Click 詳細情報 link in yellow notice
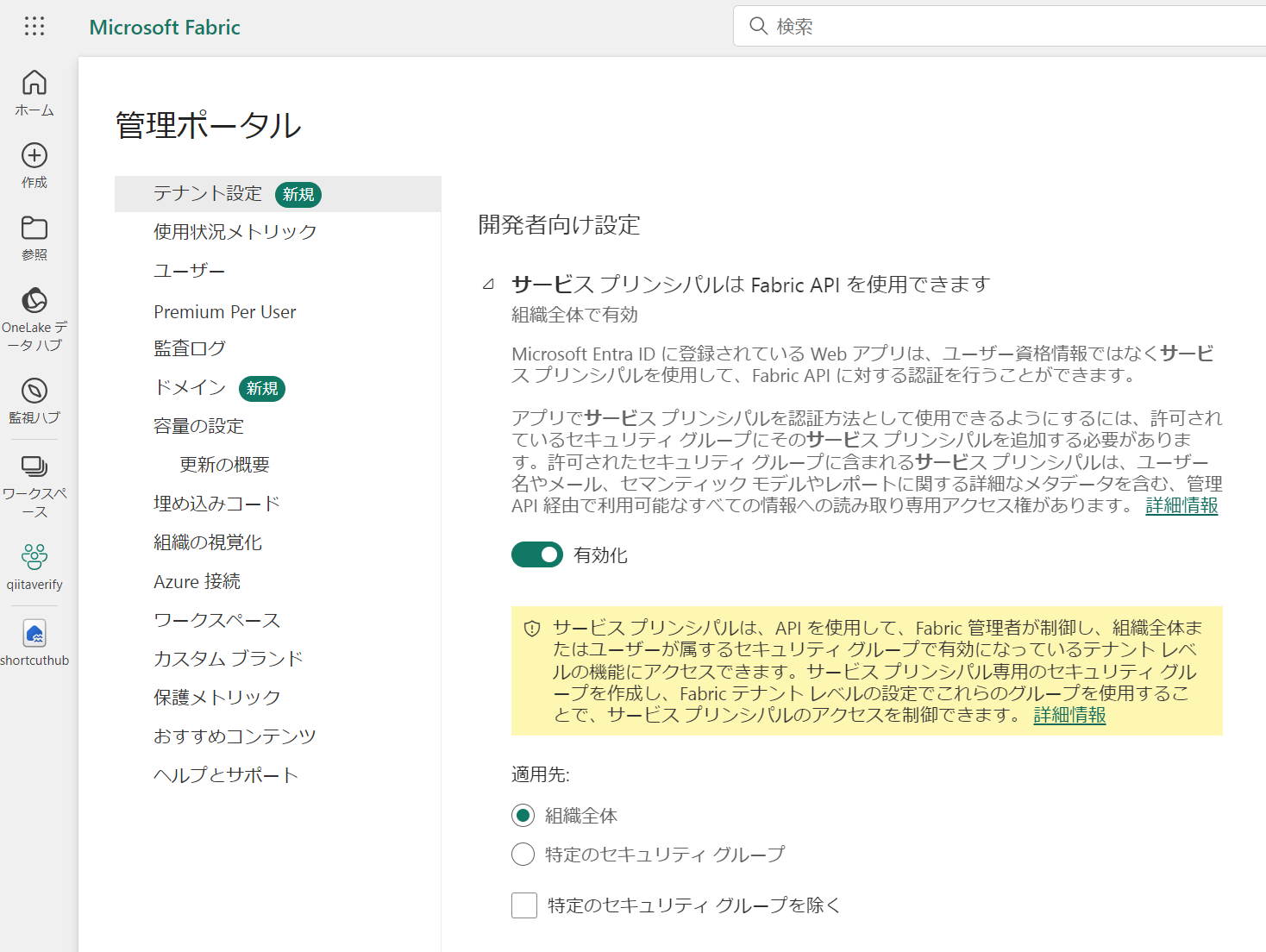This screenshot has height=952, width=1266. pos(1069,715)
